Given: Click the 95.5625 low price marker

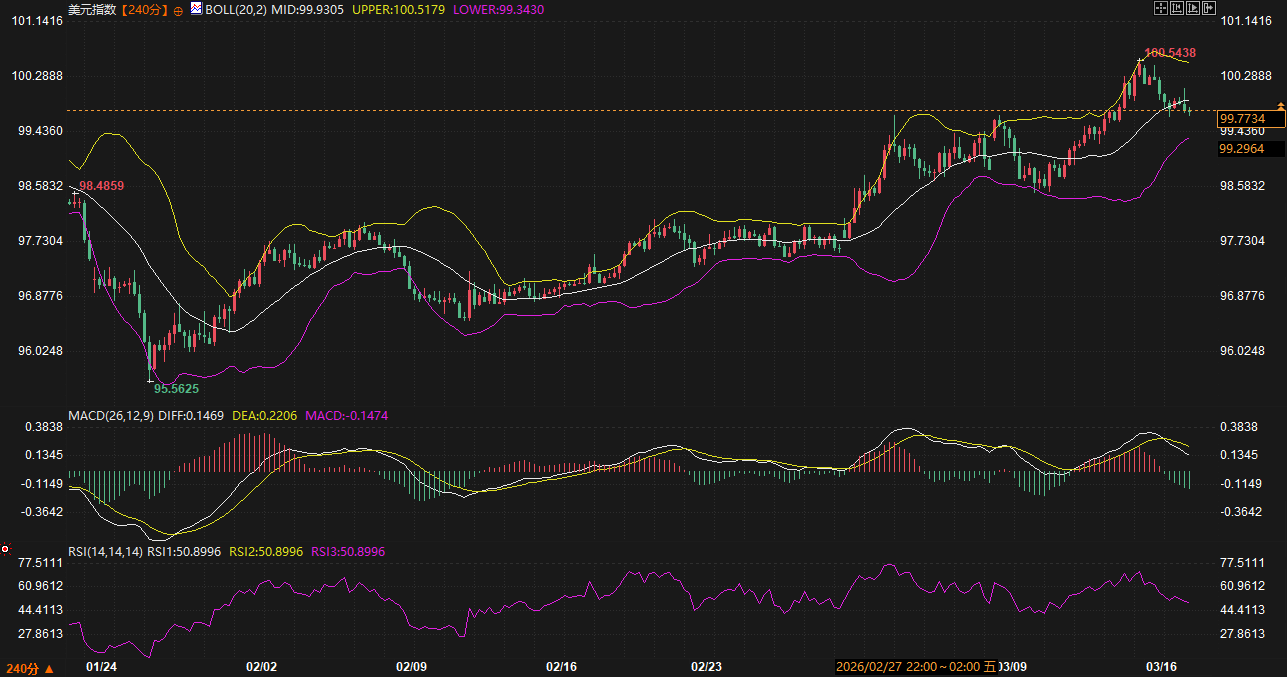Looking at the screenshot, I should [x=175, y=387].
